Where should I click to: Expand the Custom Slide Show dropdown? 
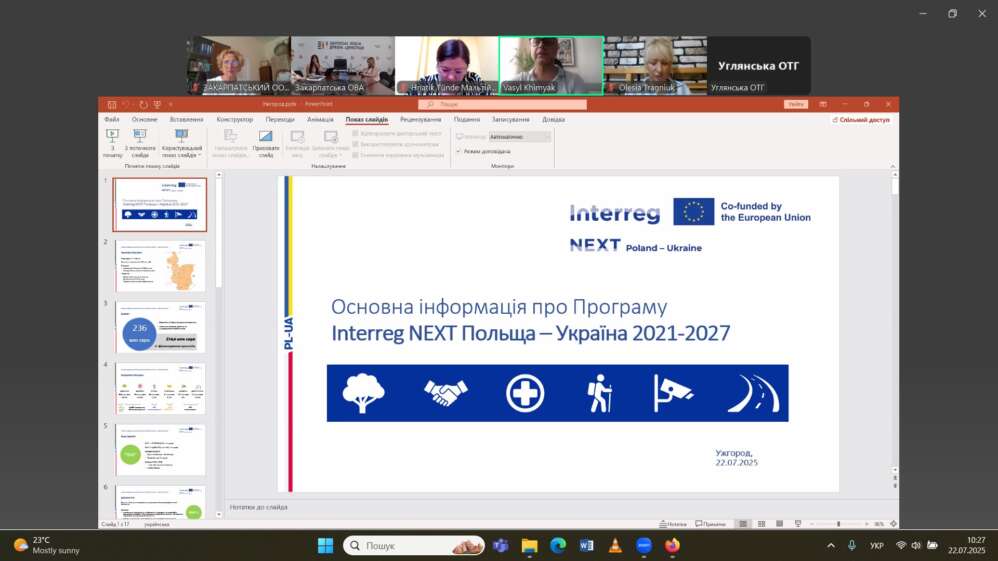coord(182,144)
